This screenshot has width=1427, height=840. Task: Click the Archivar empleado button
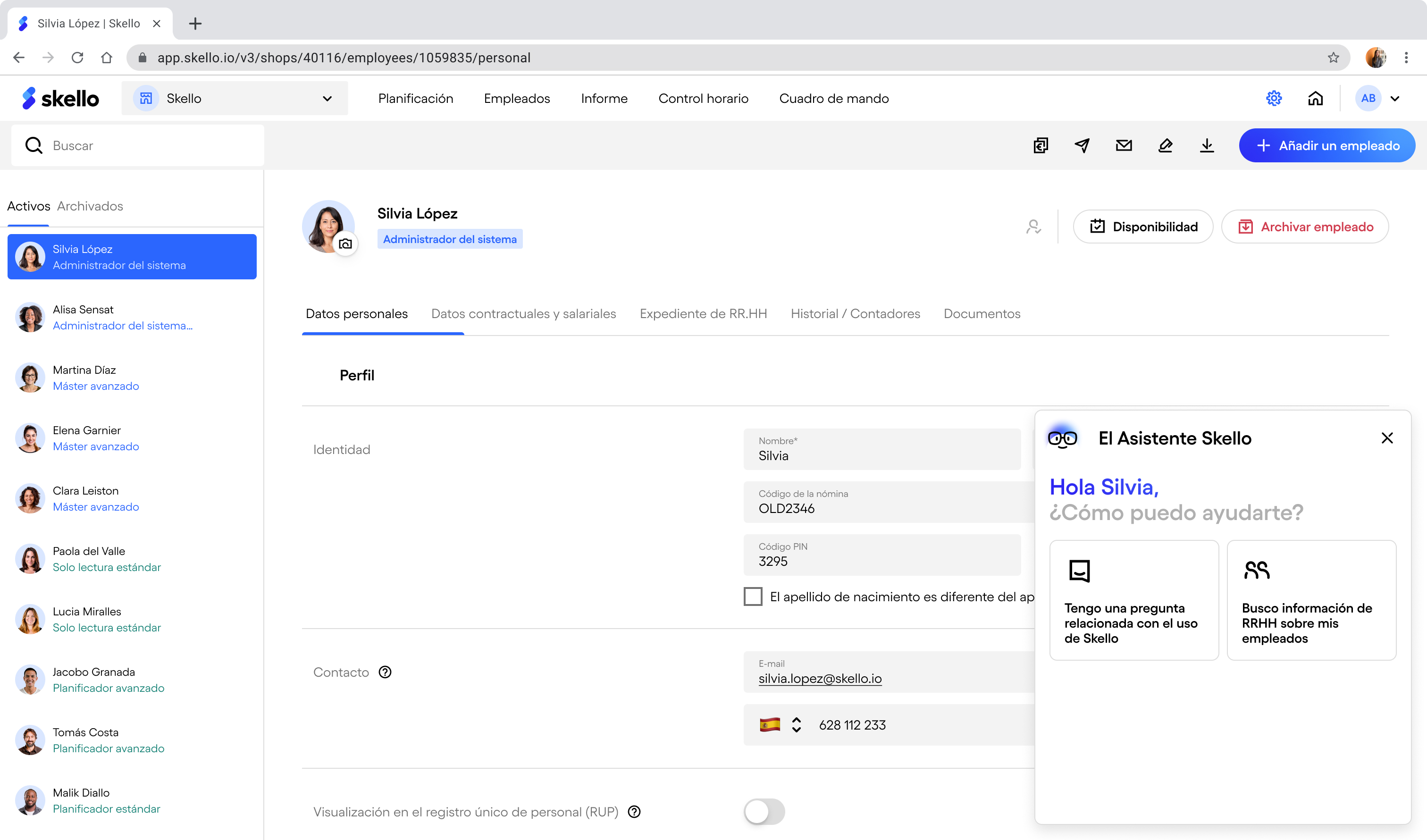[x=1305, y=227]
